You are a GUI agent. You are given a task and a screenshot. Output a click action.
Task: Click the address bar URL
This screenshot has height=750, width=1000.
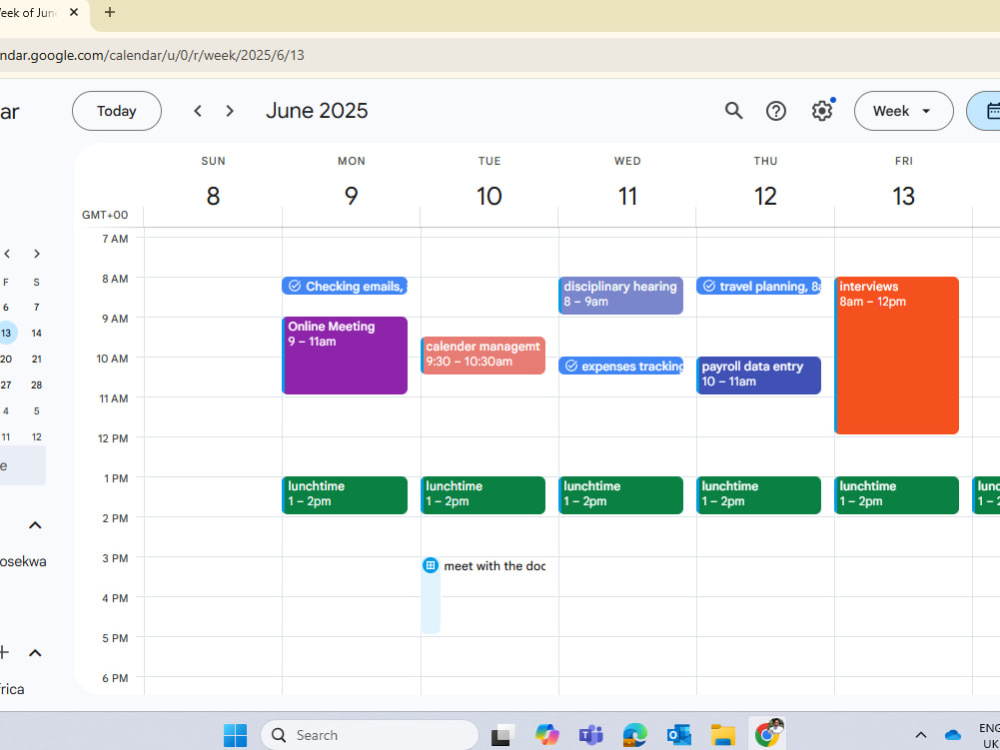[x=152, y=55]
